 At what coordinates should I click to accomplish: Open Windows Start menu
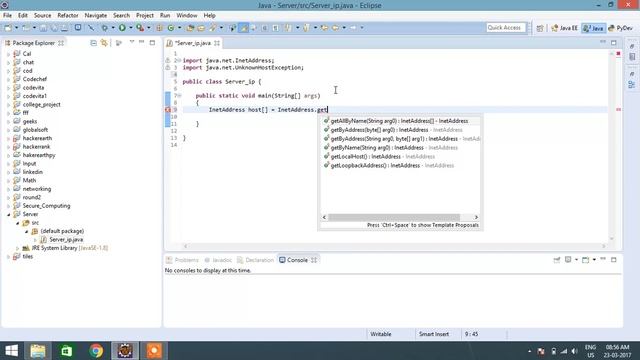(x=11, y=351)
